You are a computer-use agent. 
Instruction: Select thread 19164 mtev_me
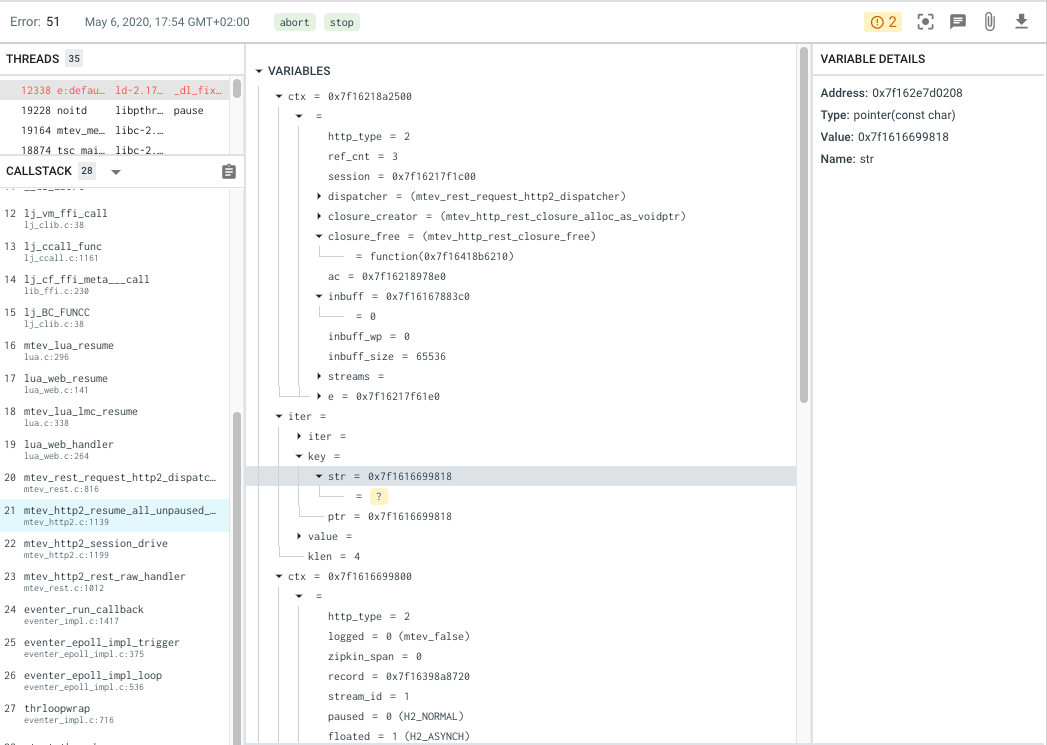(x=115, y=130)
